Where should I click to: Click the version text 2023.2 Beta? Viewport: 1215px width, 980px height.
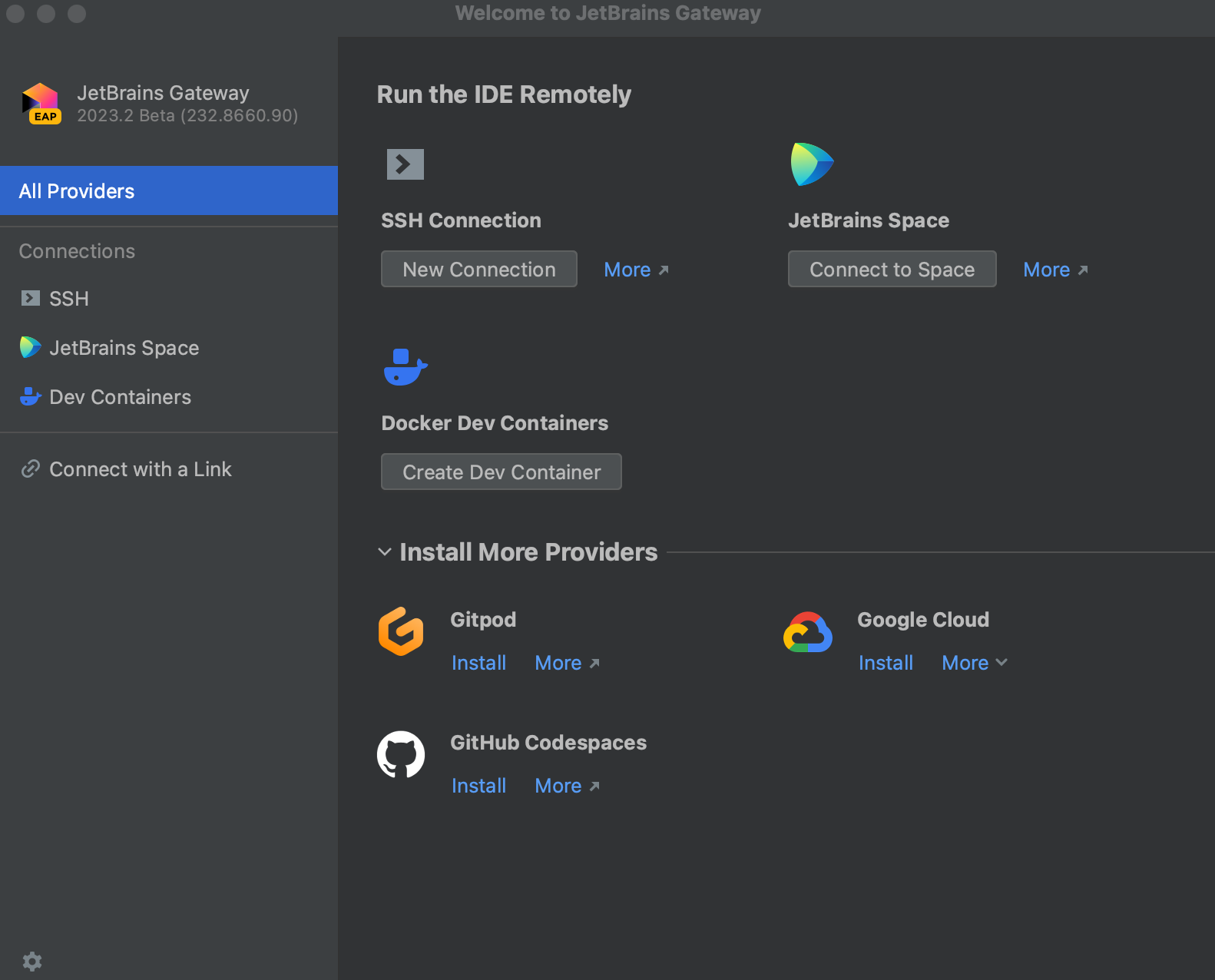pos(187,115)
